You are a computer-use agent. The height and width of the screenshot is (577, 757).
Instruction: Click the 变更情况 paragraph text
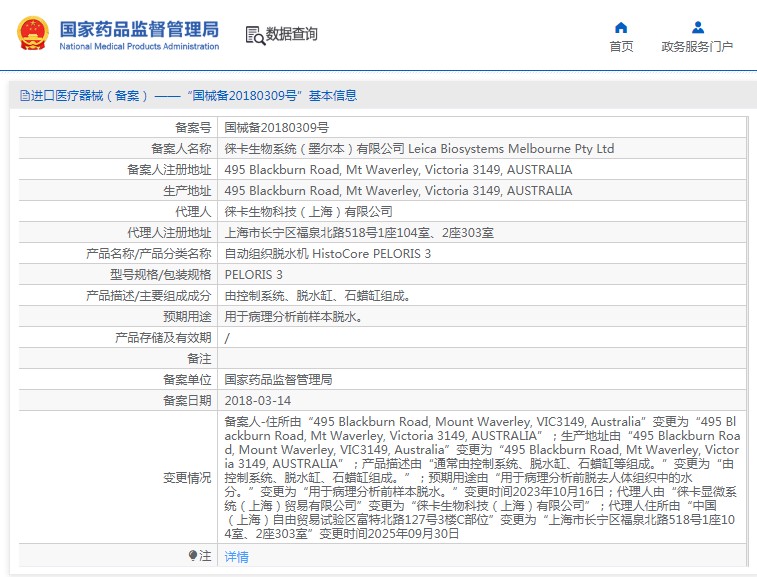[x=482, y=478]
